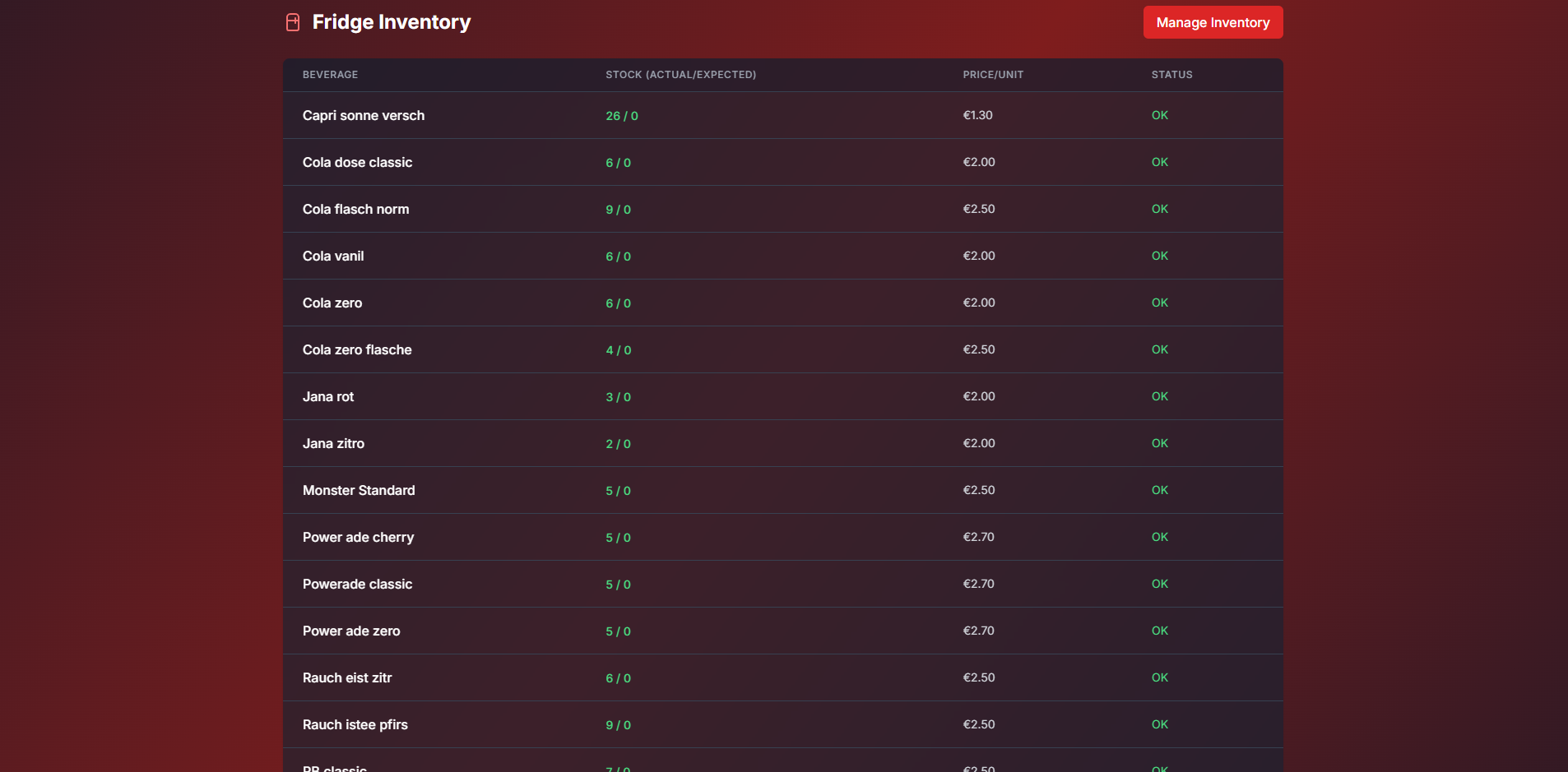This screenshot has width=1568, height=772.
Task: Click the price for Rauch eist zitr
Action: pos(979,677)
